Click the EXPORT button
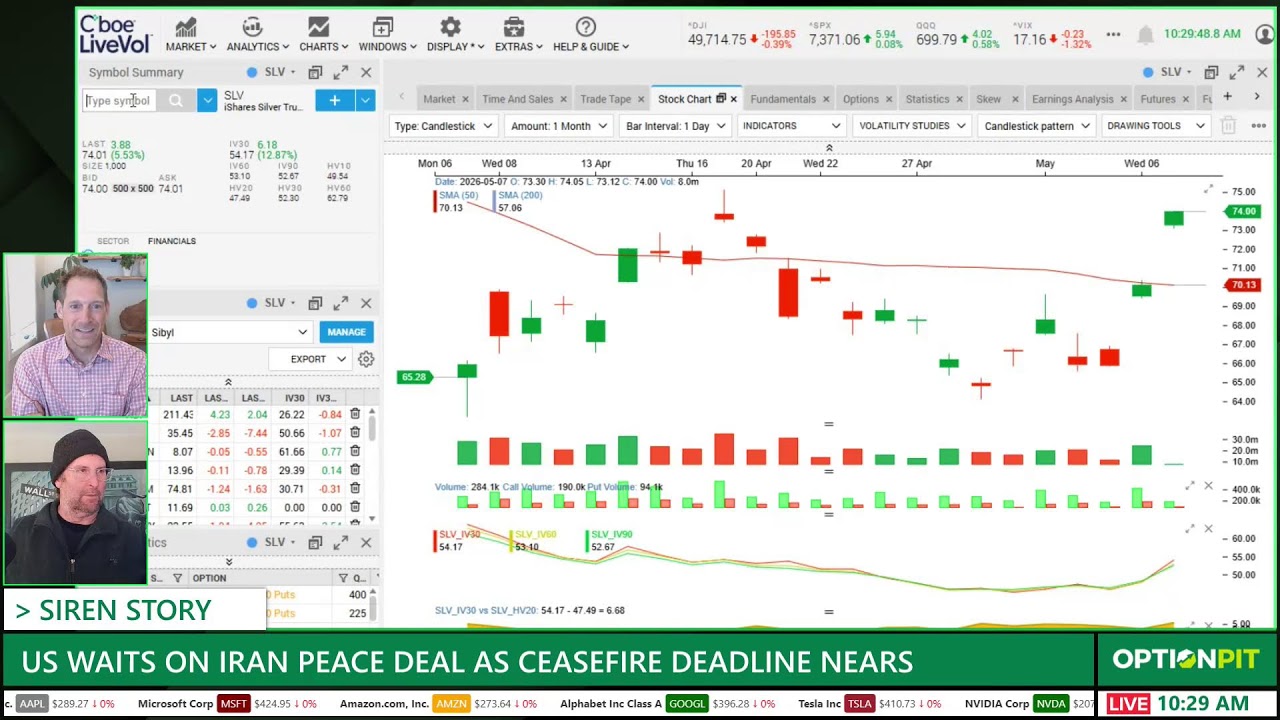The height and width of the screenshot is (720, 1280). pyautogui.click(x=308, y=359)
